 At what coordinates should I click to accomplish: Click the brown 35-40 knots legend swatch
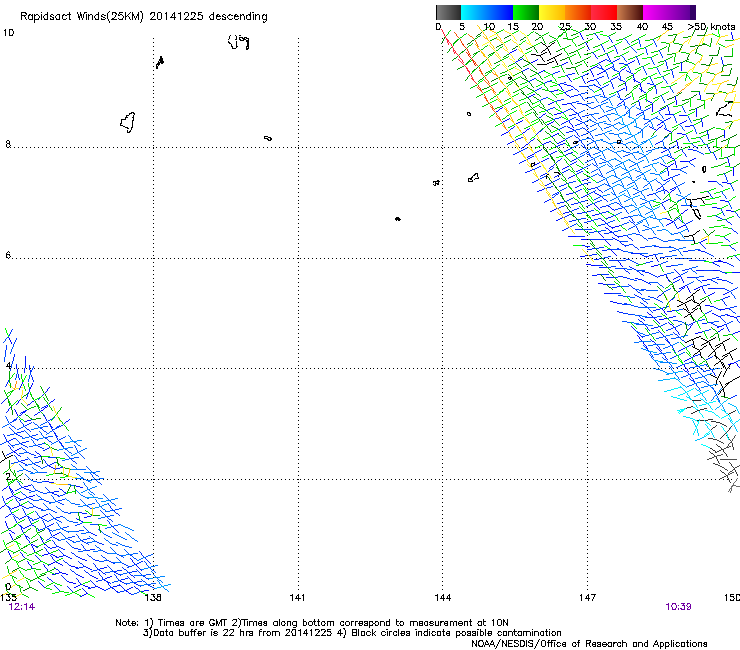pyautogui.click(x=630, y=12)
